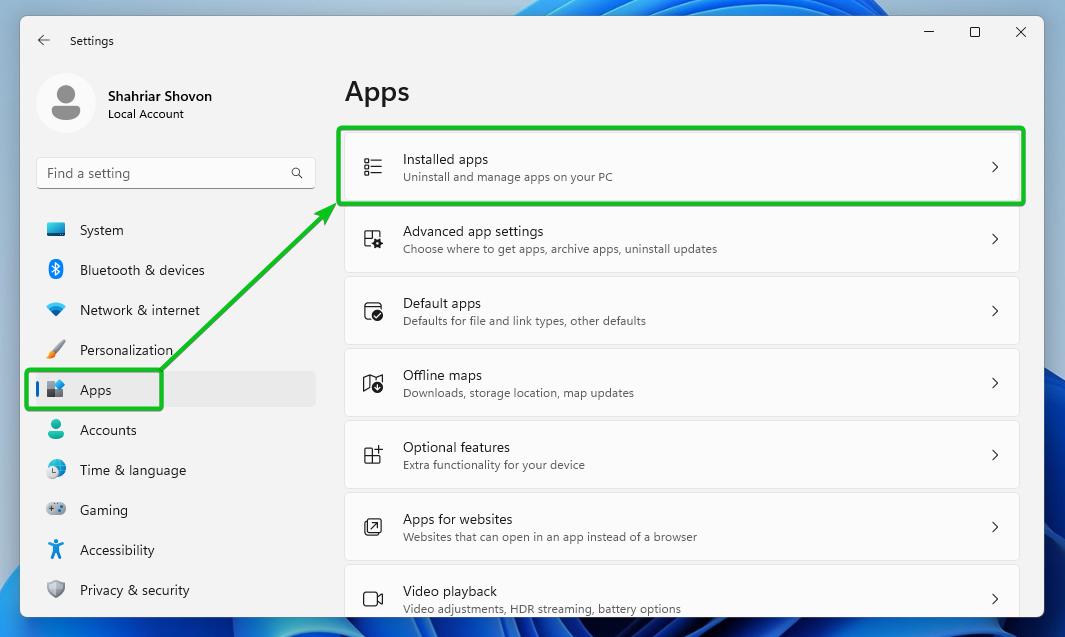
Task: Select the Accessibility person icon
Action: pos(56,549)
